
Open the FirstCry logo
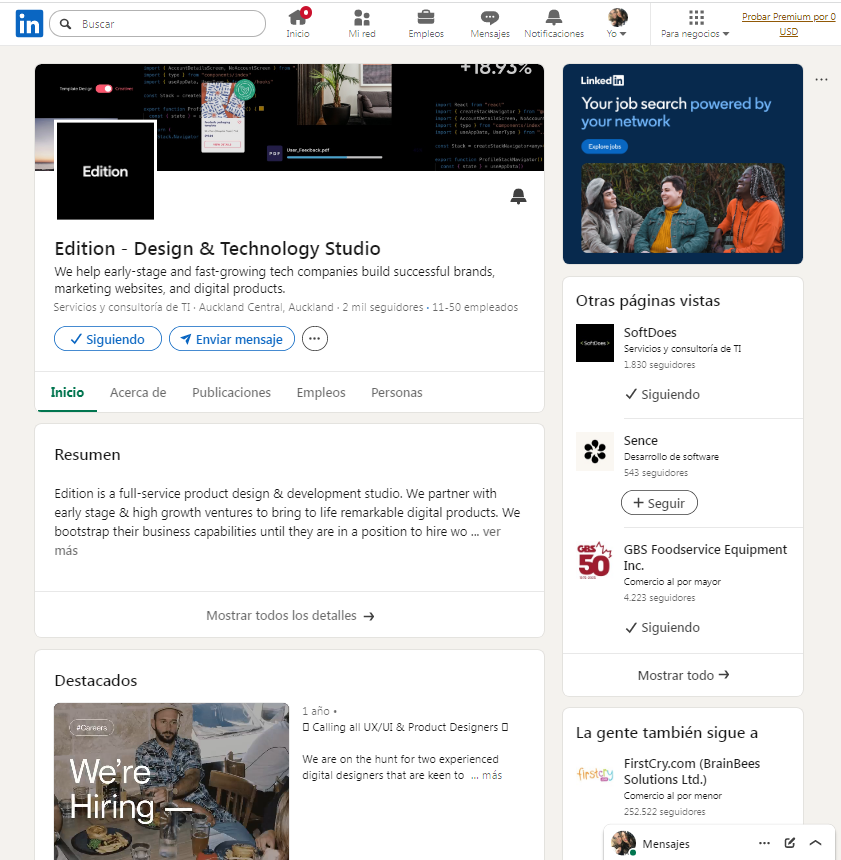point(595,774)
